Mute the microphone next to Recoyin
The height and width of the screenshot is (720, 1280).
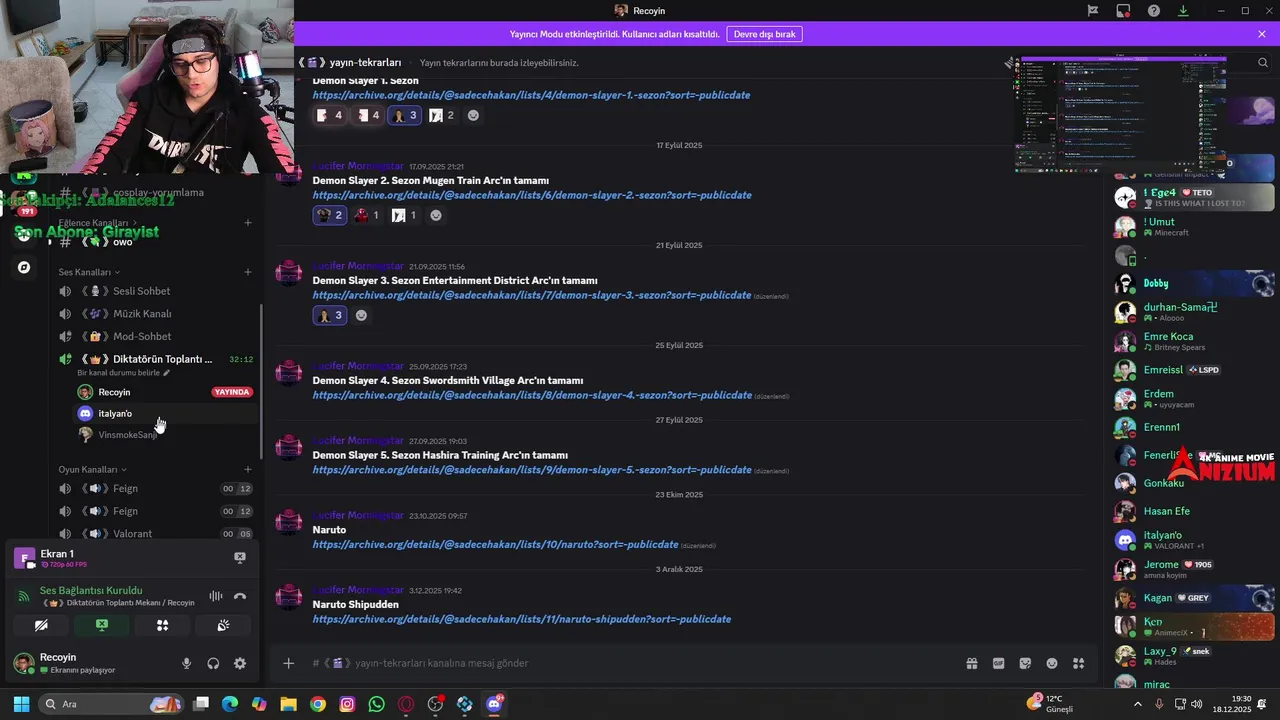tap(186, 663)
